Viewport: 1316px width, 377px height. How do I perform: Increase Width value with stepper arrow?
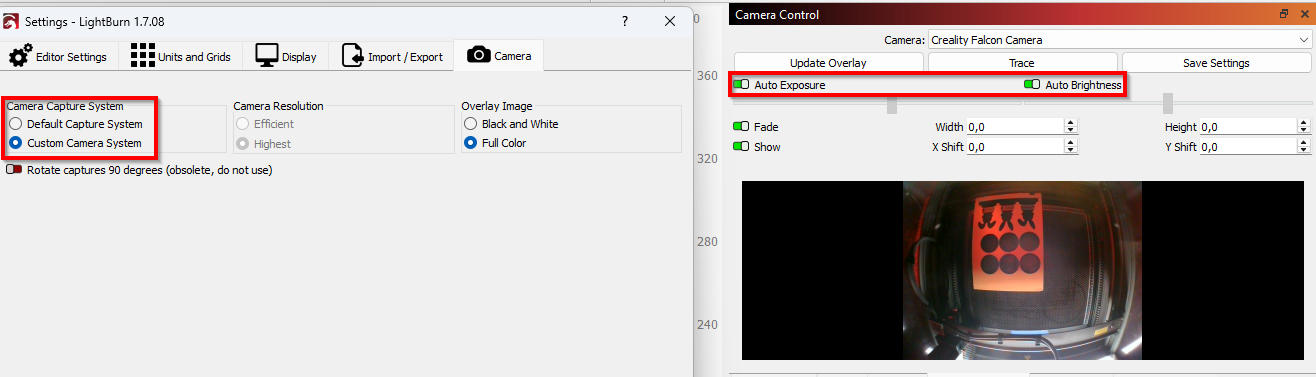click(1071, 123)
